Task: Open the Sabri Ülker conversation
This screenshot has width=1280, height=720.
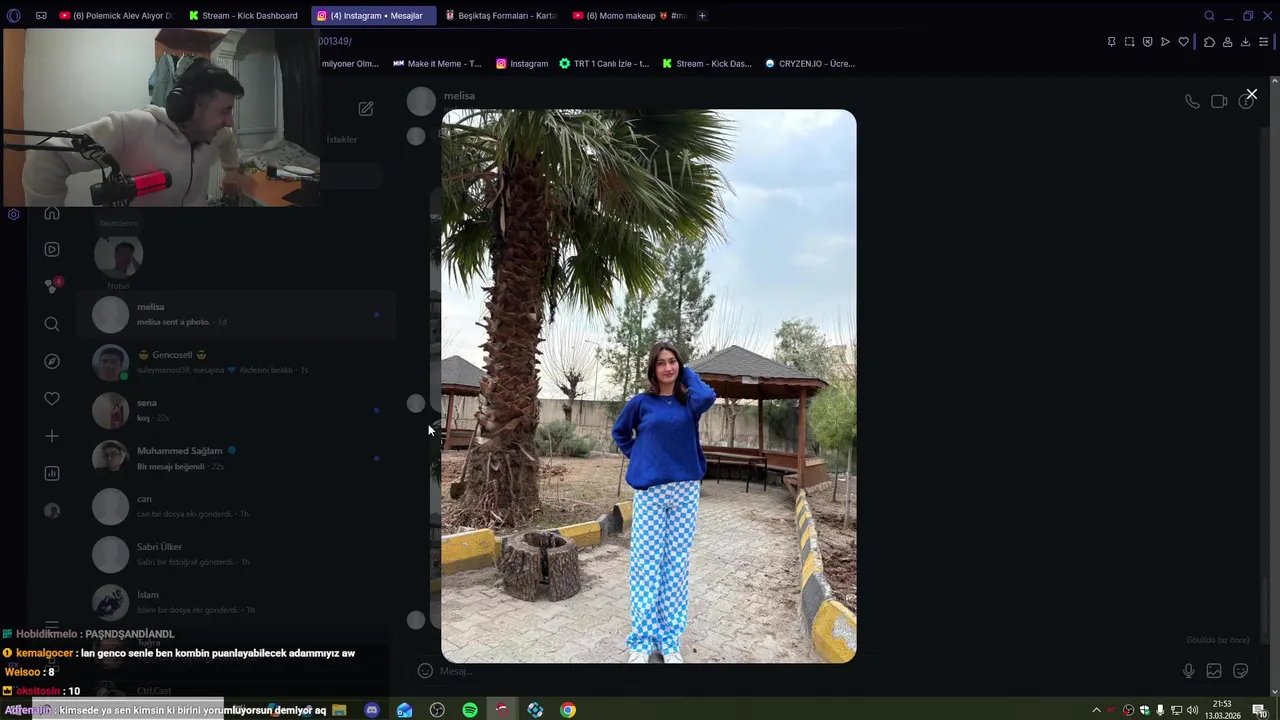Action: click(x=236, y=554)
